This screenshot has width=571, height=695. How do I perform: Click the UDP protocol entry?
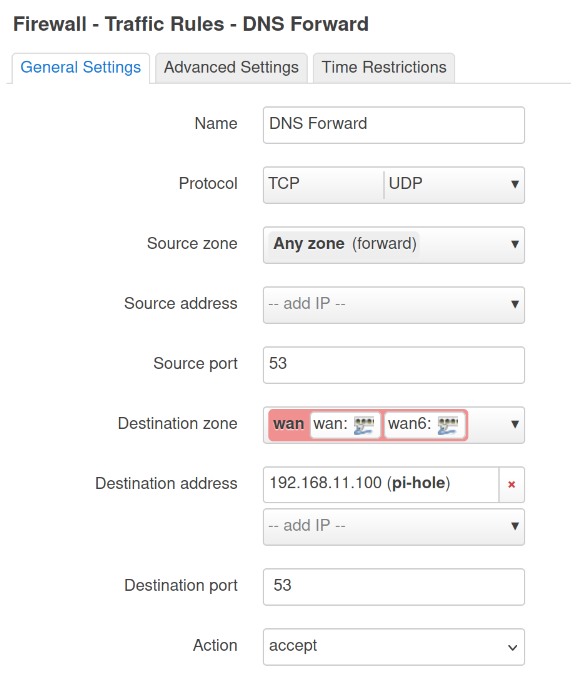405,184
